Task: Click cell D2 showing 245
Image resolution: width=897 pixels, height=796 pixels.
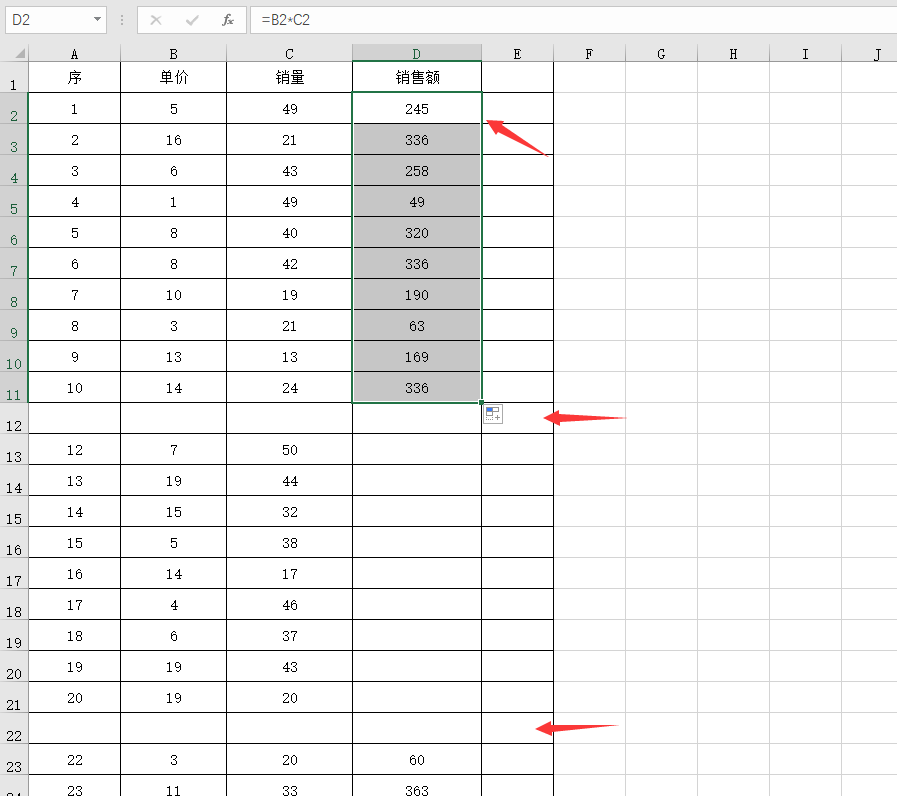Action: point(417,109)
